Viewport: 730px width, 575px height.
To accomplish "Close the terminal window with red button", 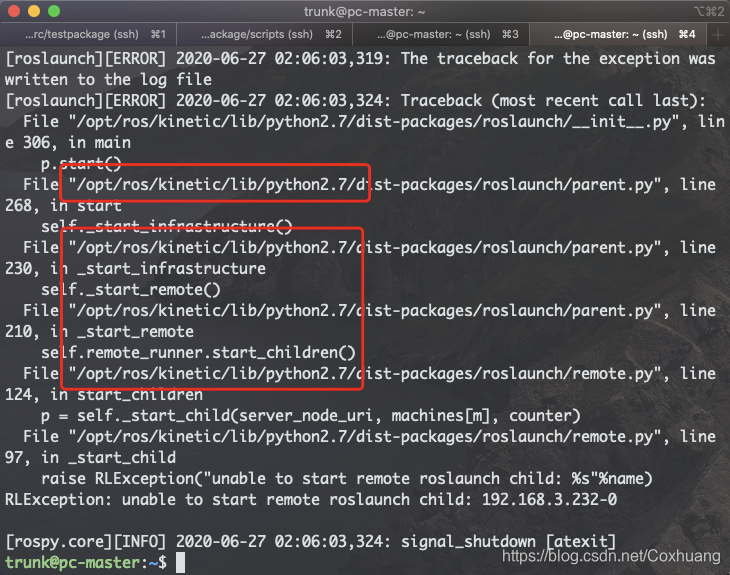I will coord(14,11).
